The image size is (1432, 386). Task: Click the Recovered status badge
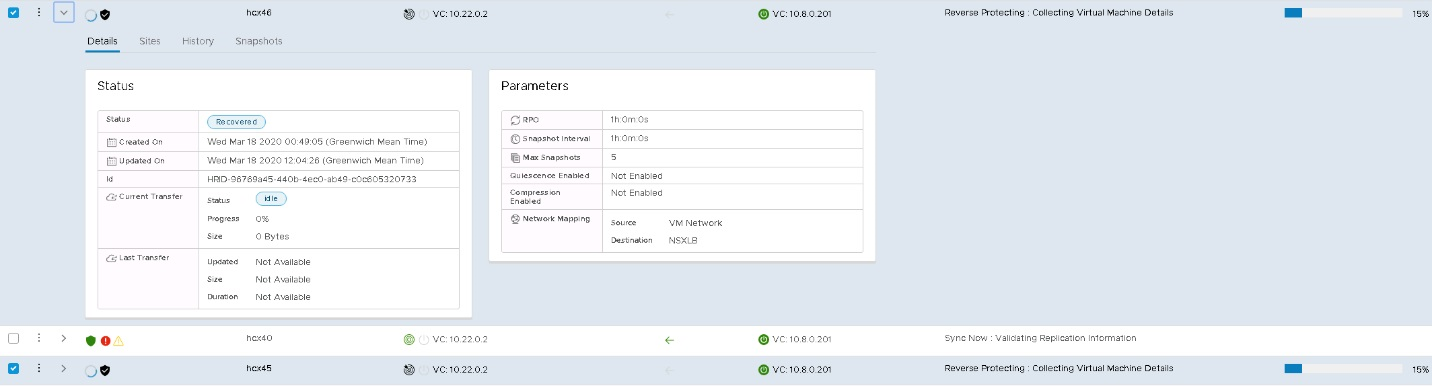(x=236, y=122)
